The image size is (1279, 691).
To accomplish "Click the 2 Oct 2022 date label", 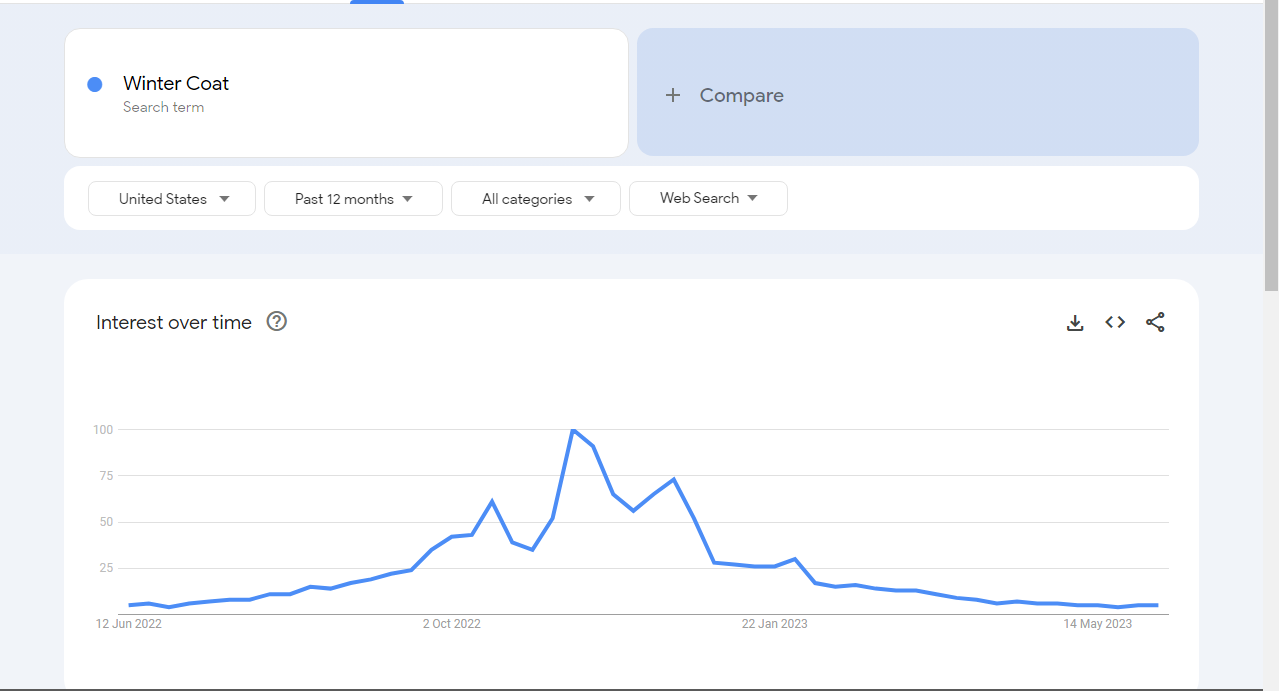I will click(x=451, y=624).
